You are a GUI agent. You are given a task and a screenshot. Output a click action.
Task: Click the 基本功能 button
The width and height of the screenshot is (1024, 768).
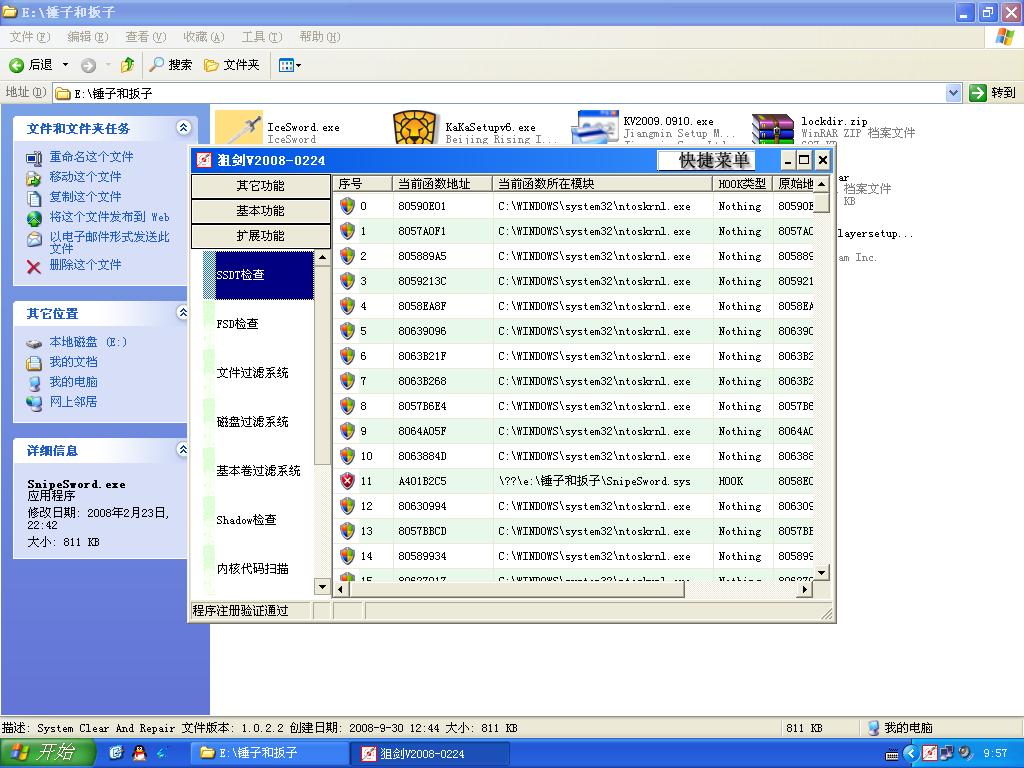point(260,211)
